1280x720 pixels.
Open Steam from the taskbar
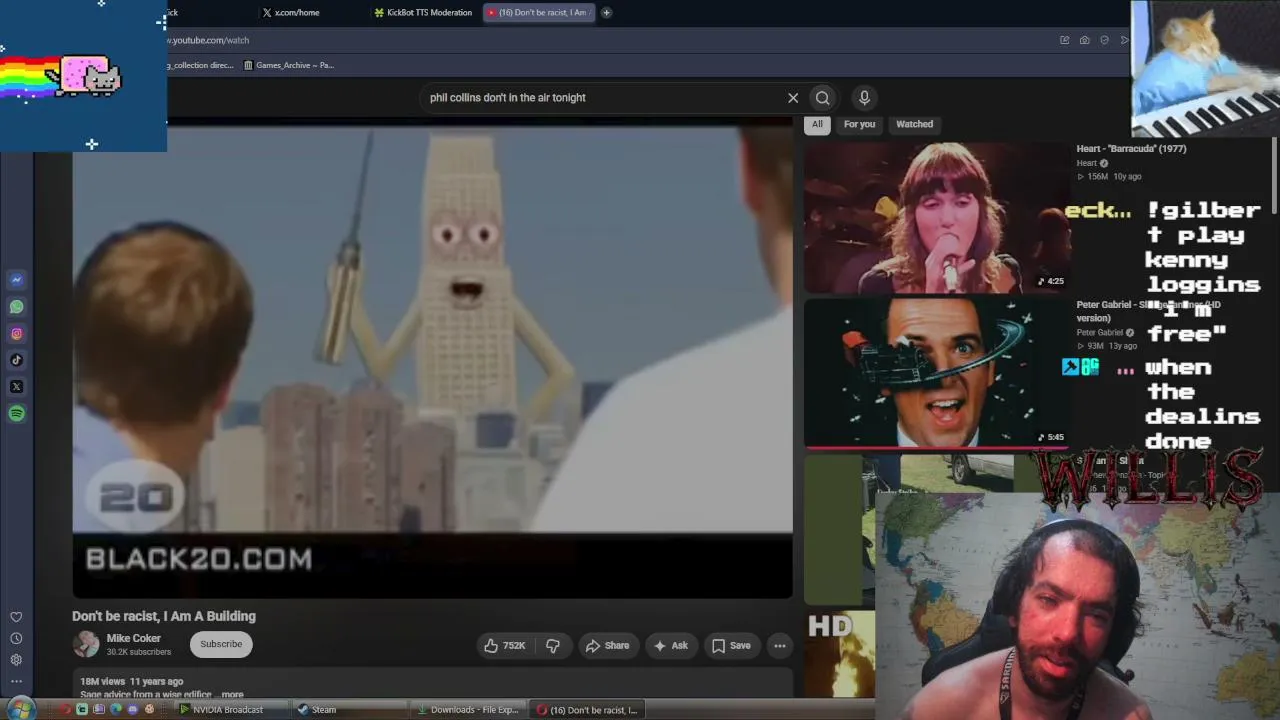tap(350, 710)
